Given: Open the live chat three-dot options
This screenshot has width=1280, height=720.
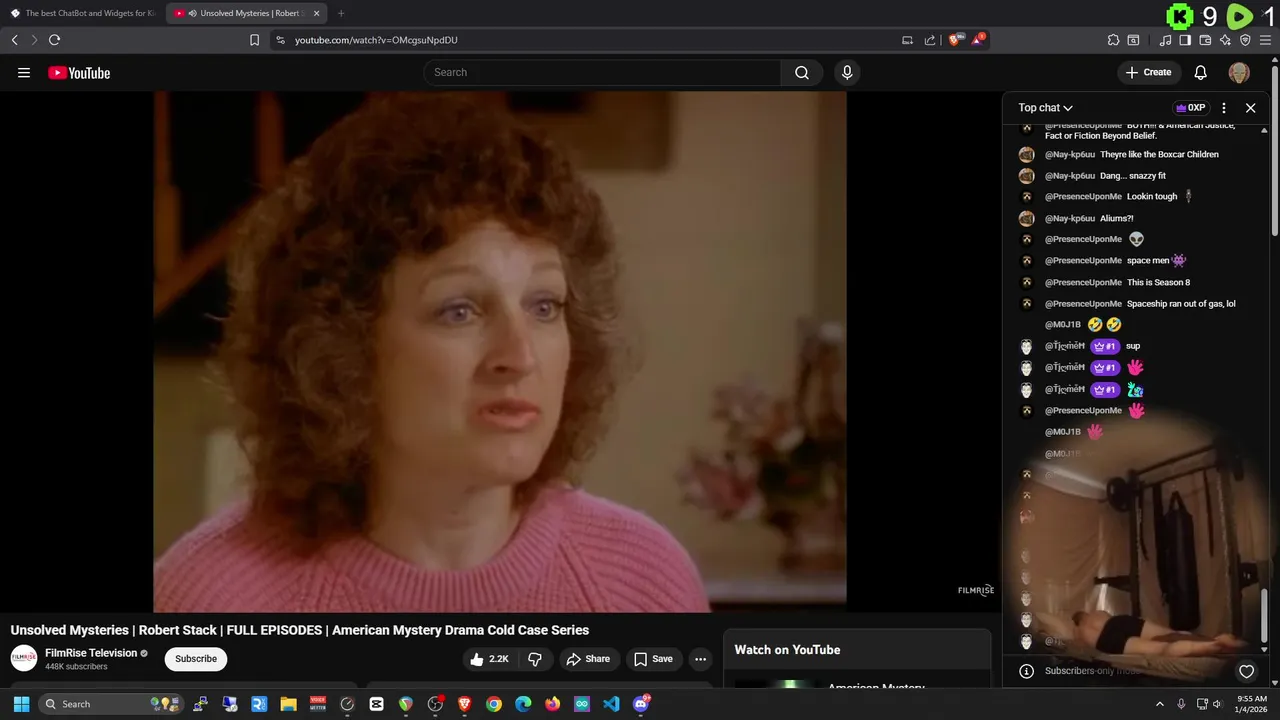Looking at the screenshot, I should 1224,108.
